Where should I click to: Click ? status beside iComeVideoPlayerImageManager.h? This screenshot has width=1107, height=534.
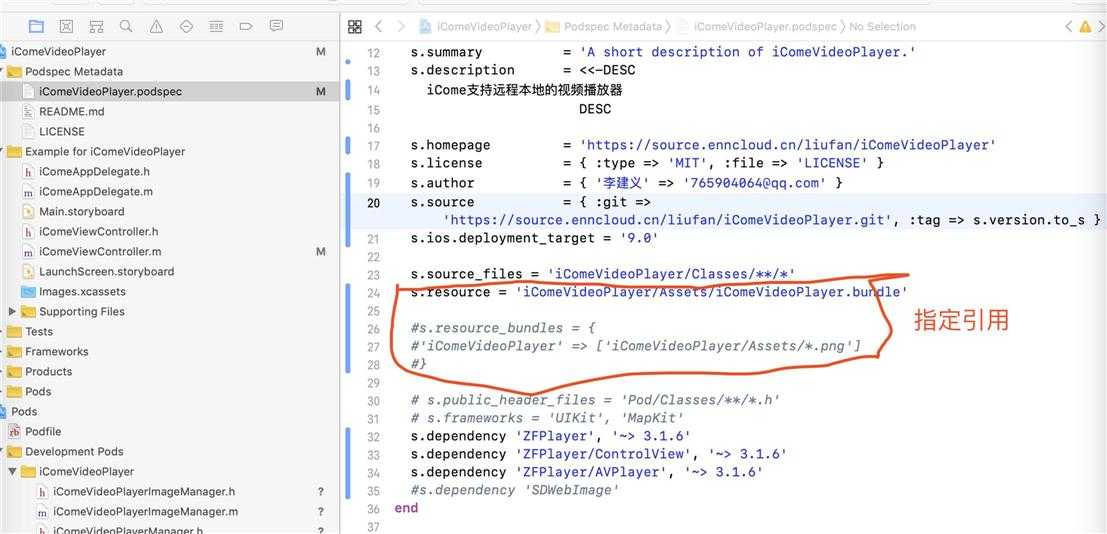321,492
